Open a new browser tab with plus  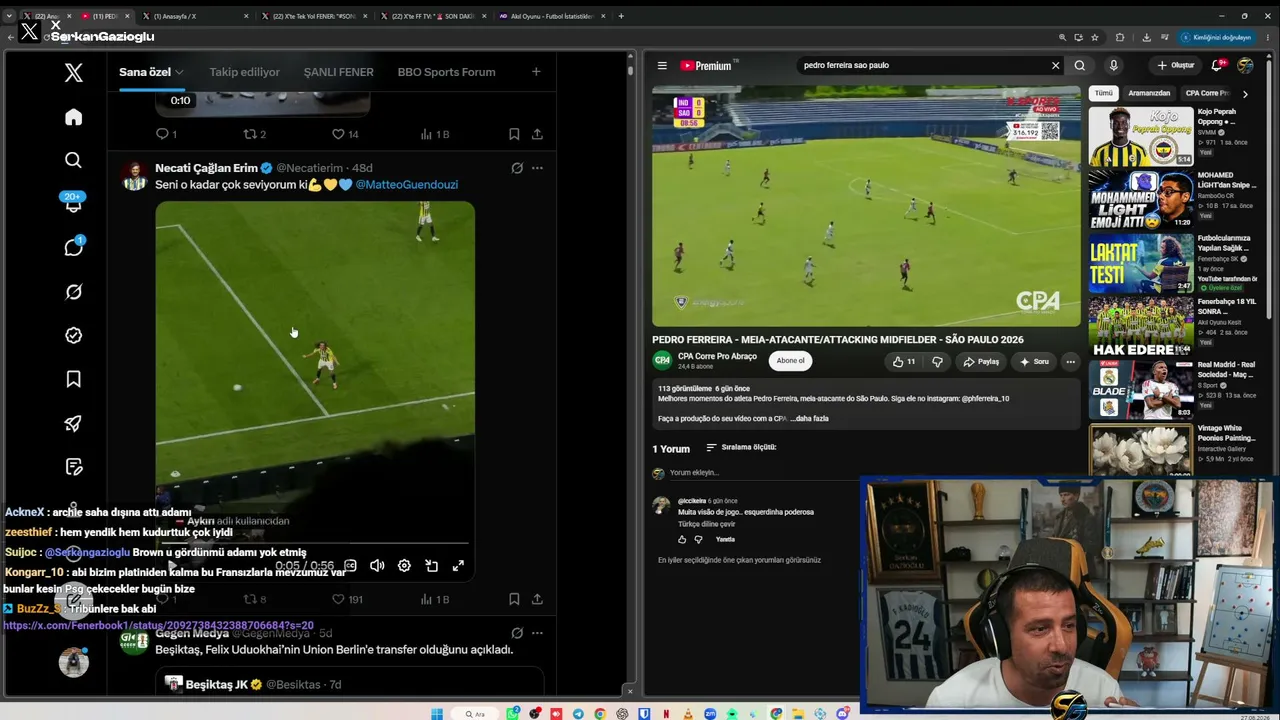[621, 16]
